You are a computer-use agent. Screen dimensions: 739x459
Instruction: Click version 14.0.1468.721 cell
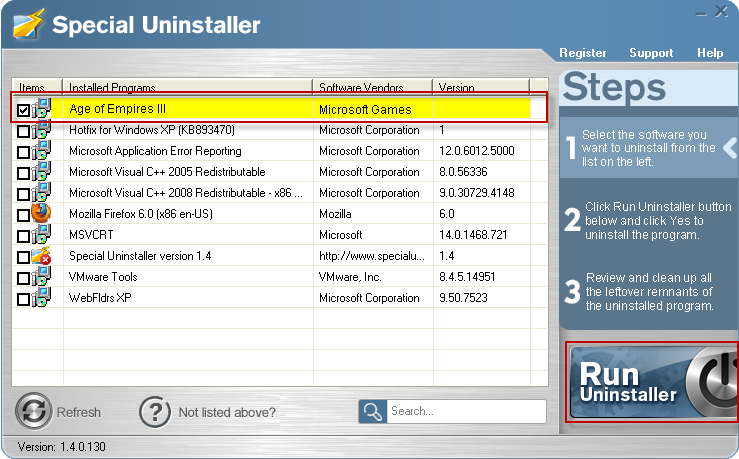click(473, 235)
